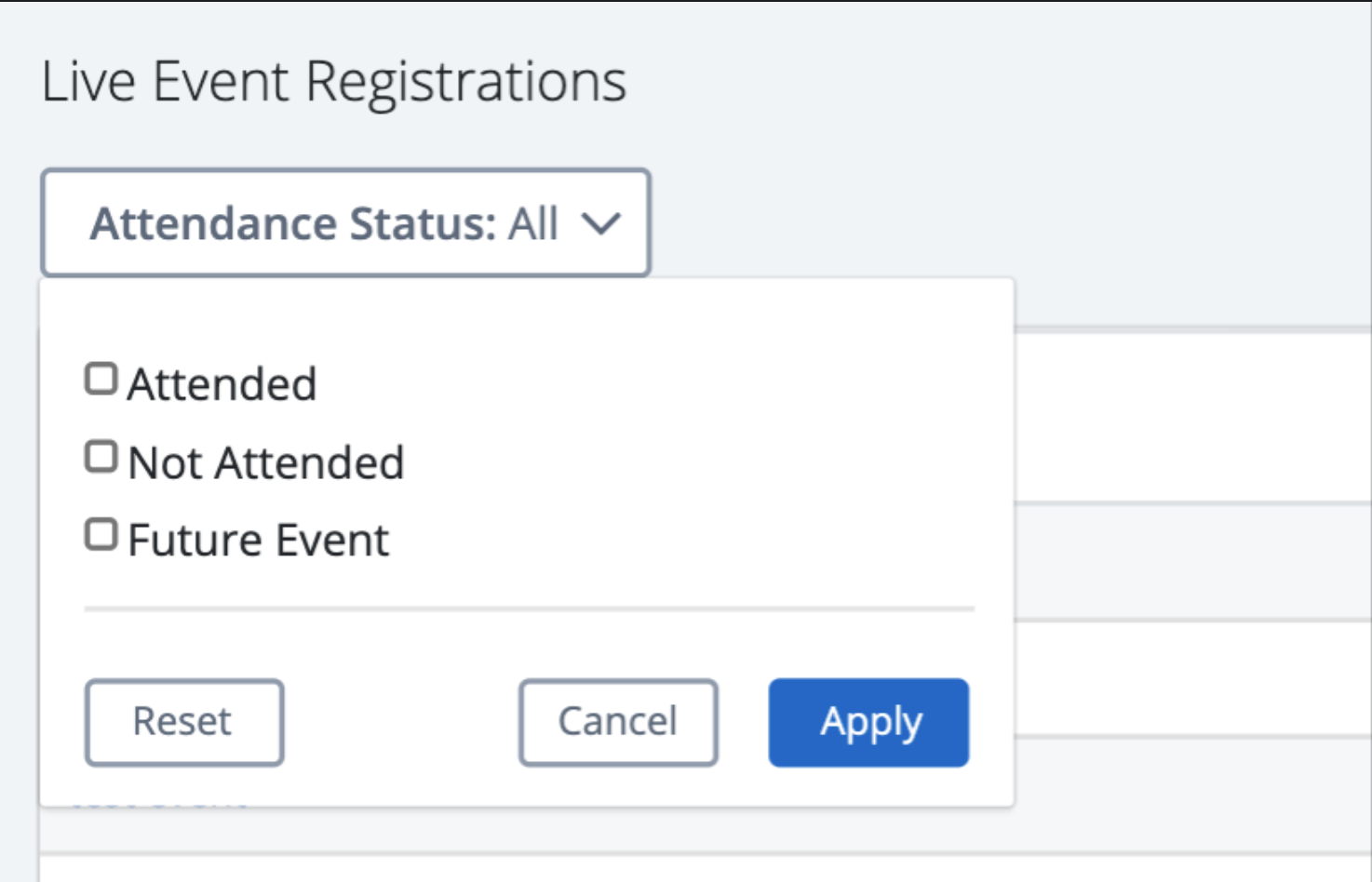Choose the Future Event option label

tap(258, 541)
